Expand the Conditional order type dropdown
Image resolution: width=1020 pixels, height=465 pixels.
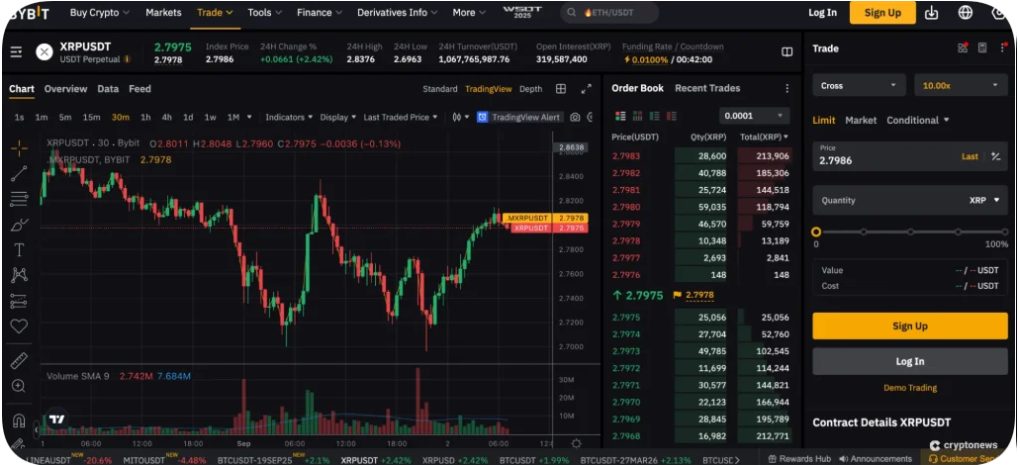pos(917,120)
